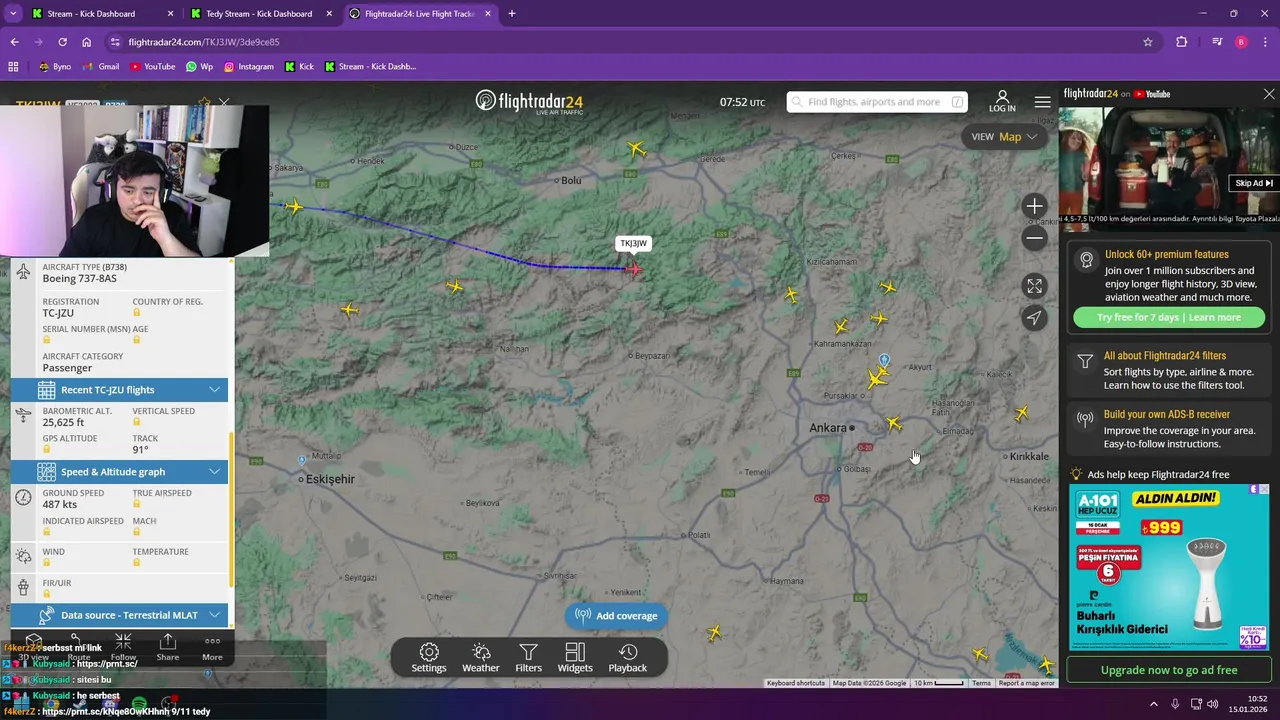Open the LOG IN user icon
This screenshot has height=720, width=1280.
click(x=1002, y=101)
